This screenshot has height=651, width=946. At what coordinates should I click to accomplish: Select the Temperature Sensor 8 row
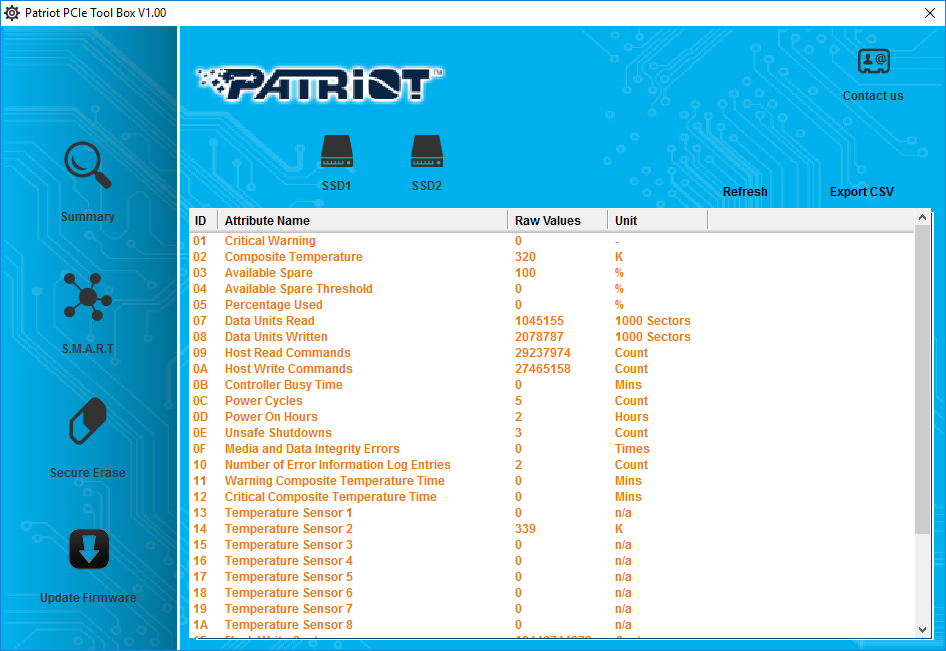(x=551, y=624)
